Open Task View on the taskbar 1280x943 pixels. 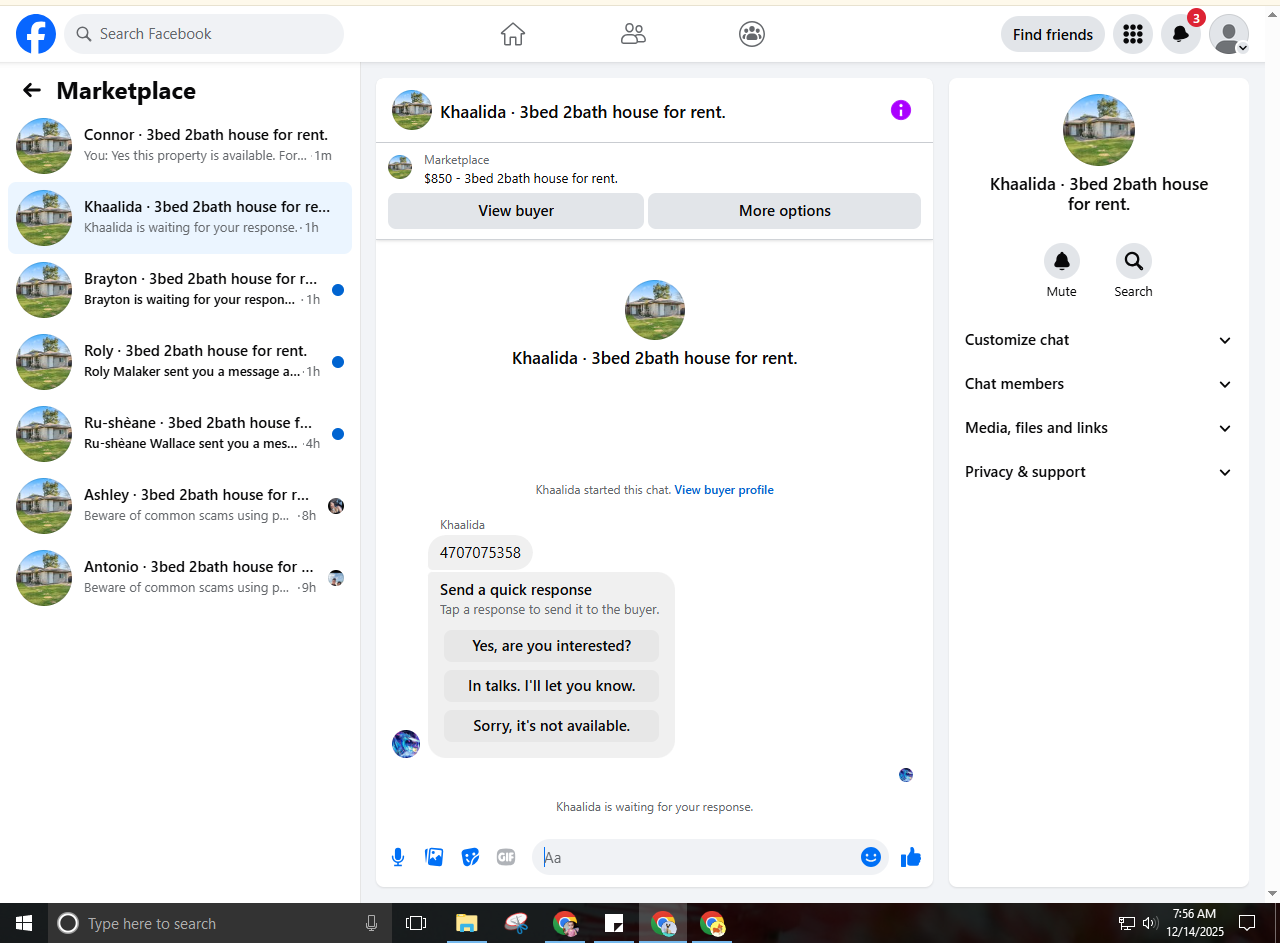416,923
